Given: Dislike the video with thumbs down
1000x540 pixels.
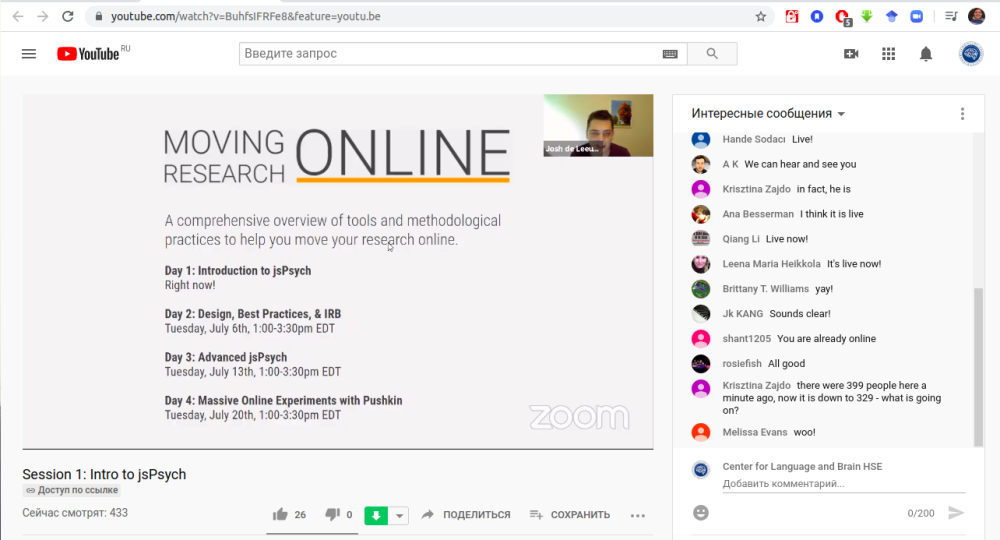Looking at the screenshot, I should (333, 514).
